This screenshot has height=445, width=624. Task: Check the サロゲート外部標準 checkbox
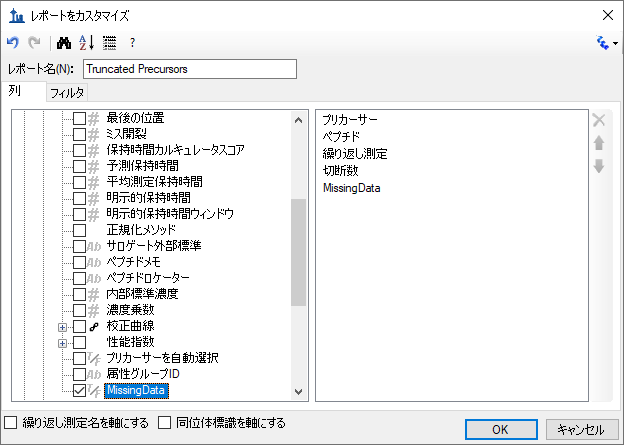[x=80, y=246]
